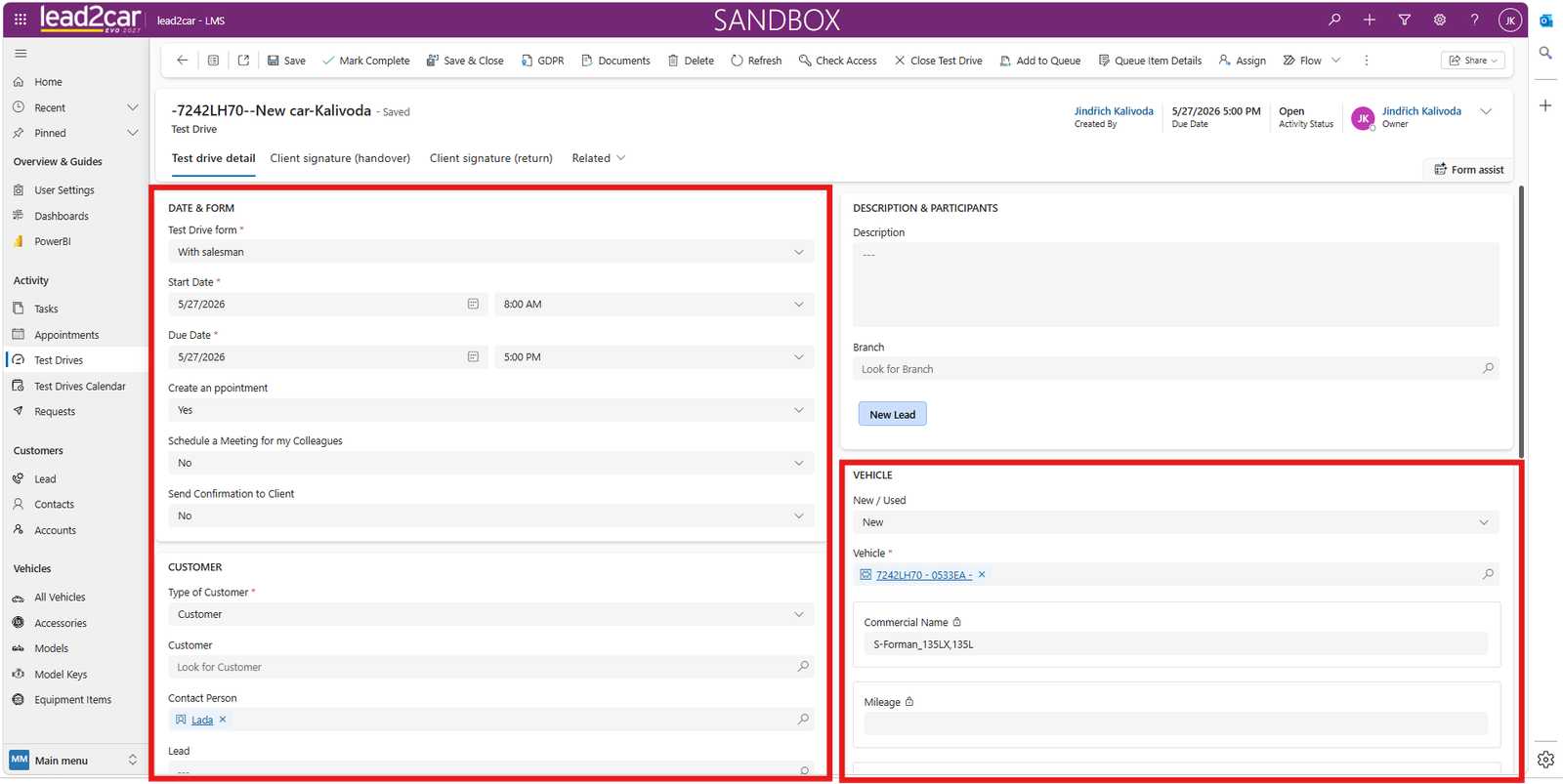
Task: Open the Main menu area switcher
Action: coord(73,760)
